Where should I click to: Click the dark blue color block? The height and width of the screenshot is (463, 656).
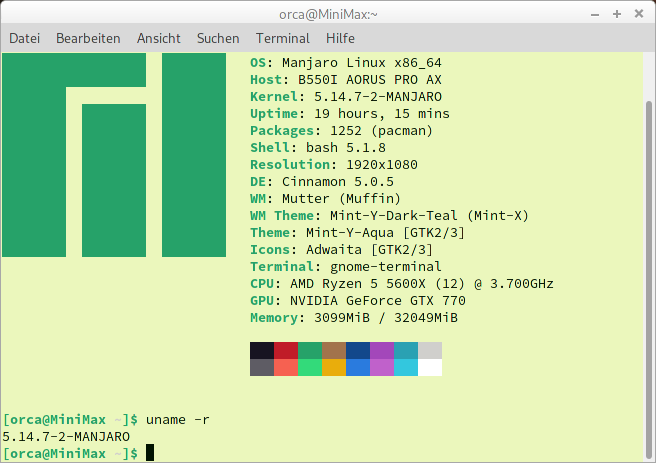[358, 350]
